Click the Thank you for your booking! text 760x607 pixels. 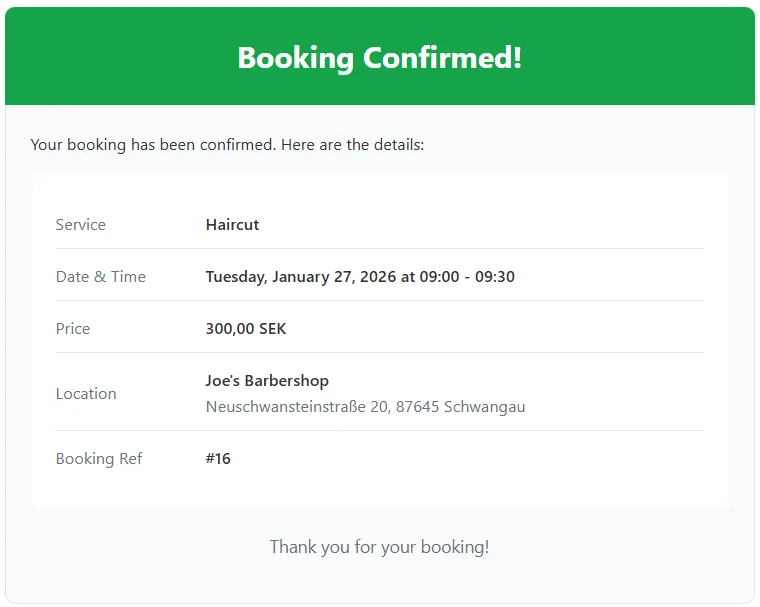point(380,547)
